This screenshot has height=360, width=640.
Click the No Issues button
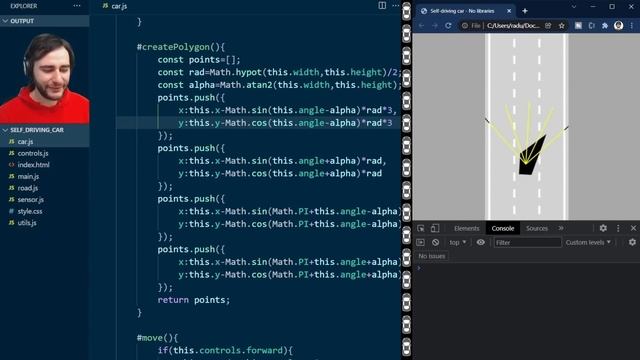coord(431,256)
